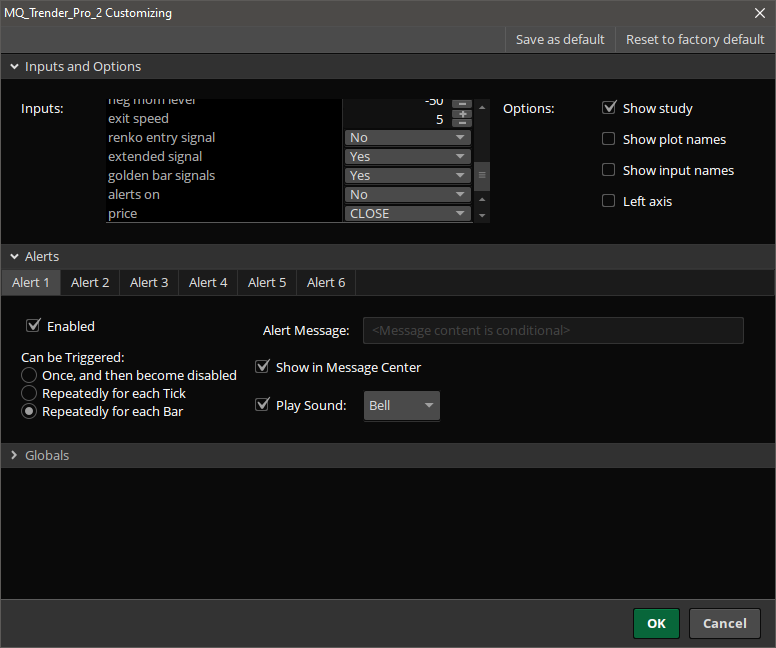Select the 'extended signal' input label
The height and width of the screenshot is (648, 776).
point(155,156)
